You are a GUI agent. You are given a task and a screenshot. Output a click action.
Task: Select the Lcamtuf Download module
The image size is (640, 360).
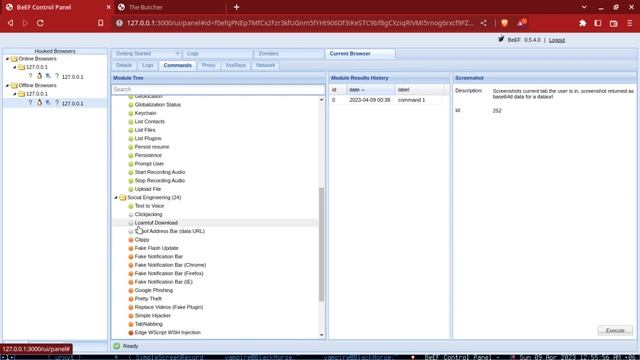(156, 223)
